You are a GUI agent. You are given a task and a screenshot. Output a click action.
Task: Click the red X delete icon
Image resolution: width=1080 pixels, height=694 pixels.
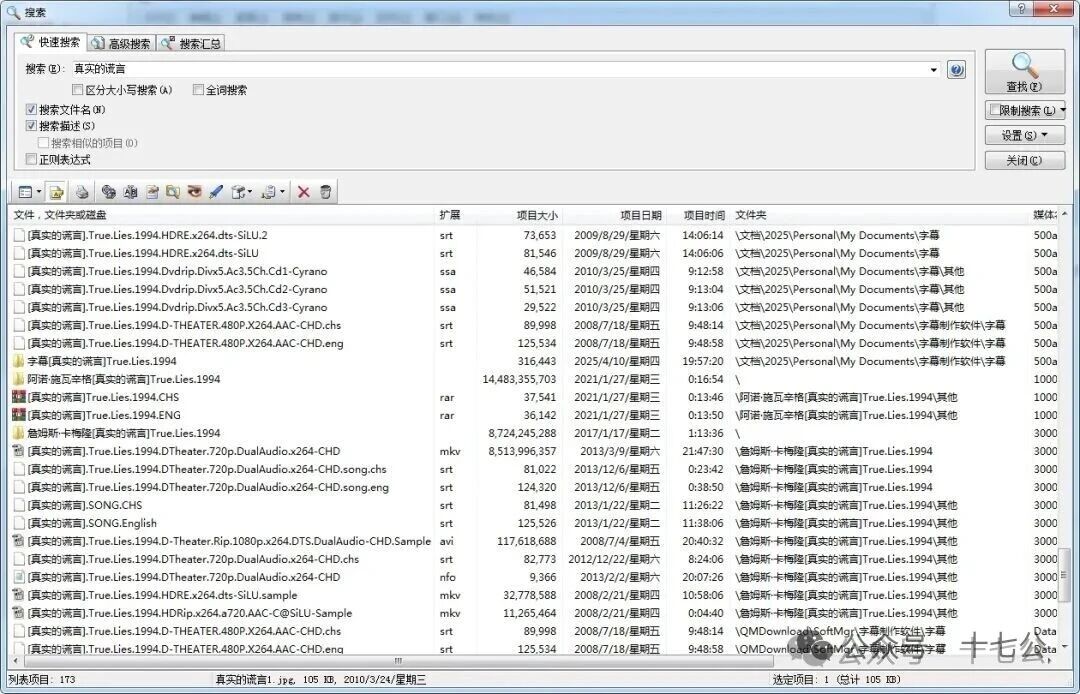(304, 192)
